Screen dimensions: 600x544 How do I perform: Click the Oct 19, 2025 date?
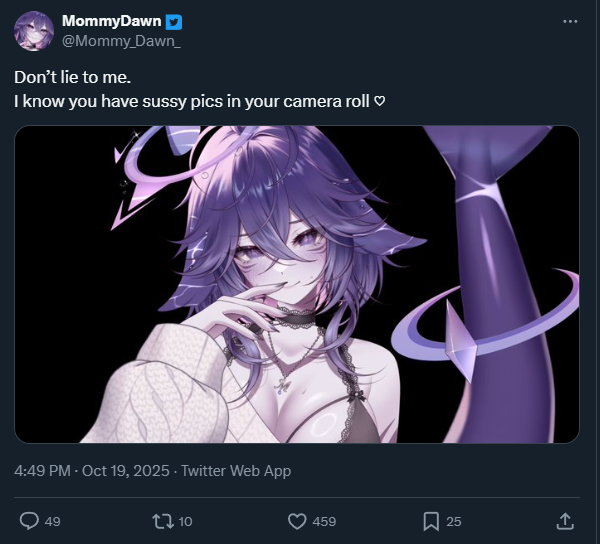[x=126, y=471]
